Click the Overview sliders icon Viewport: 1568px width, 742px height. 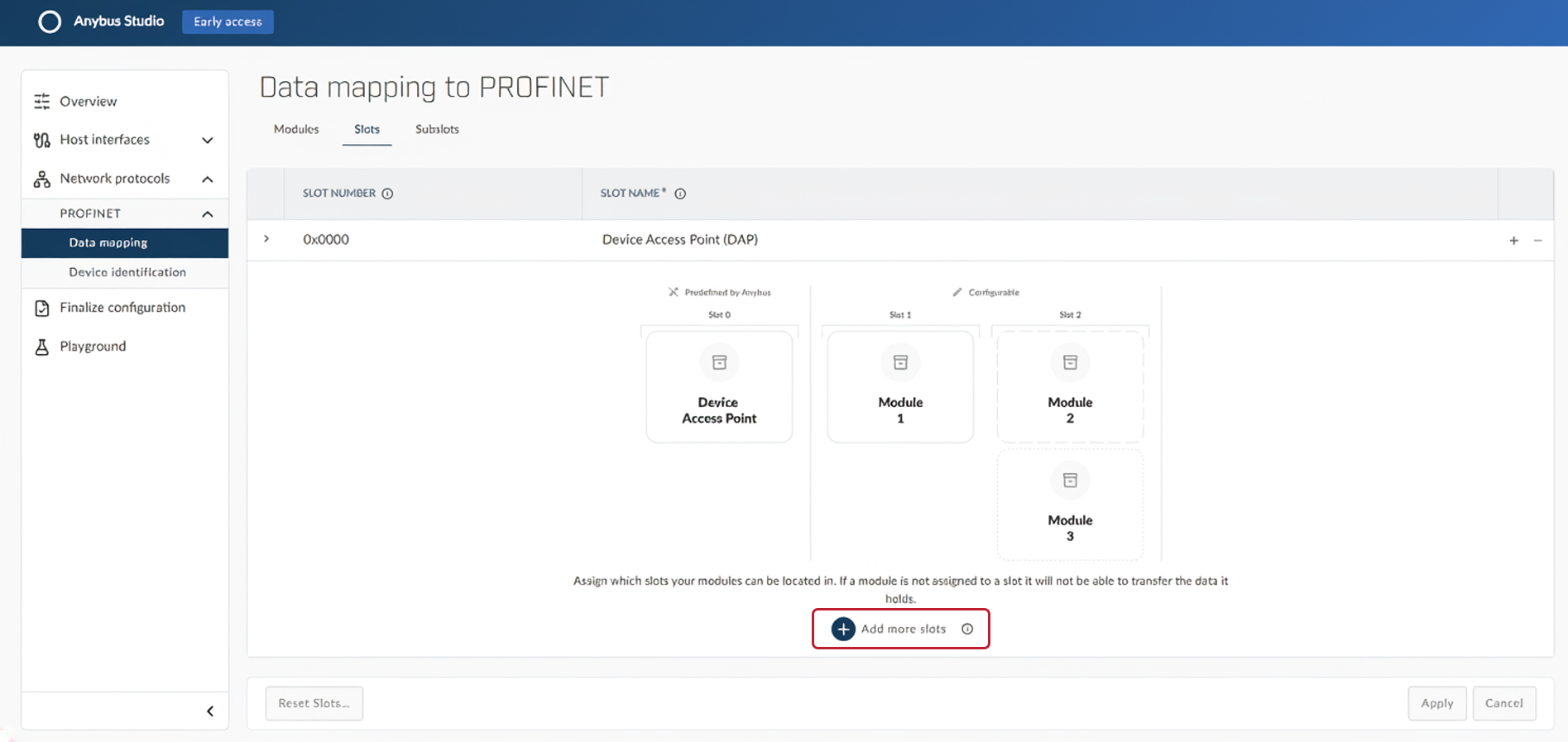[42, 101]
